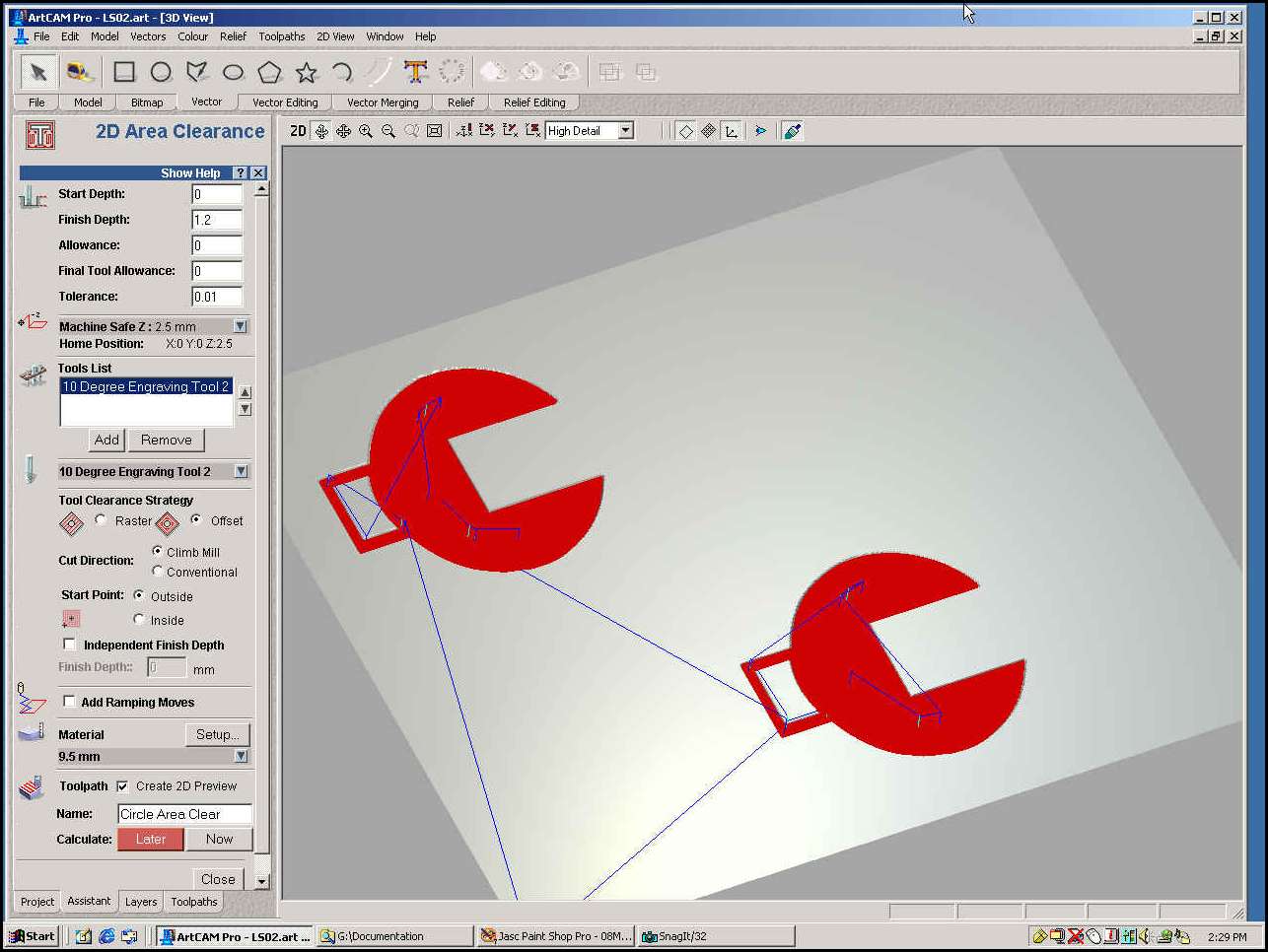This screenshot has height=952, width=1268.
Task: Select the star vector tool
Action: click(x=307, y=72)
